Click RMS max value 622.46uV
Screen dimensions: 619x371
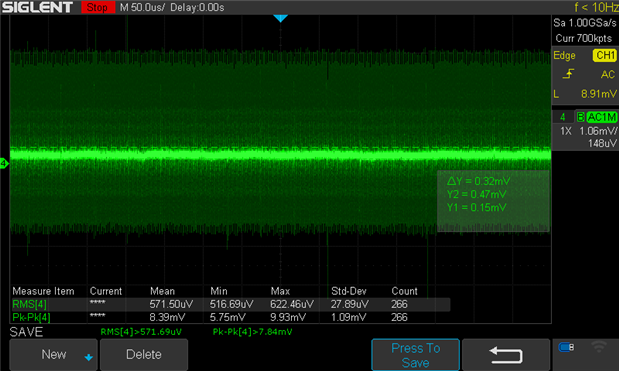click(x=292, y=304)
